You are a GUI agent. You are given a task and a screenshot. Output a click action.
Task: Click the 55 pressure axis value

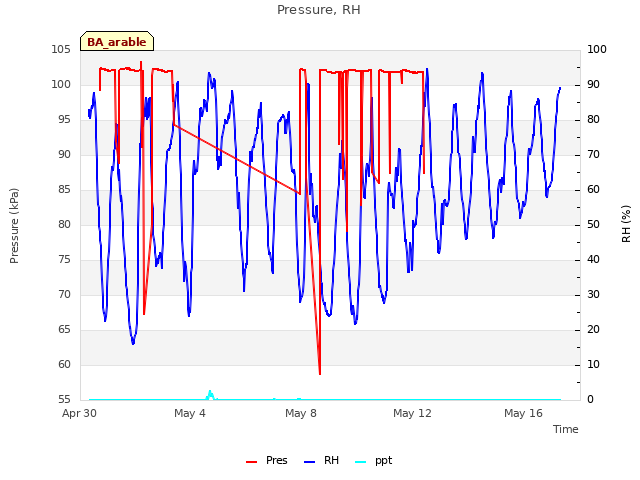tap(64, 399)
